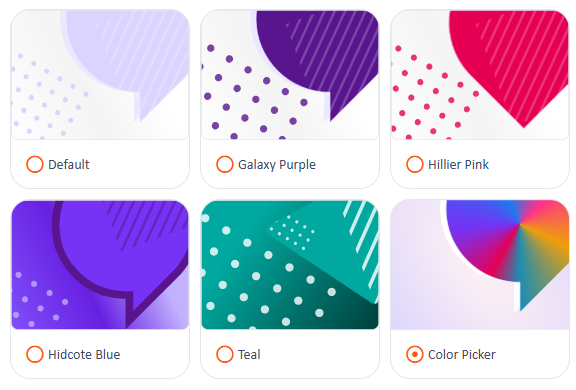Select the Hidcote Blue radio button
This screenshot has width=576, height=390.
click(x=35, y=354)
